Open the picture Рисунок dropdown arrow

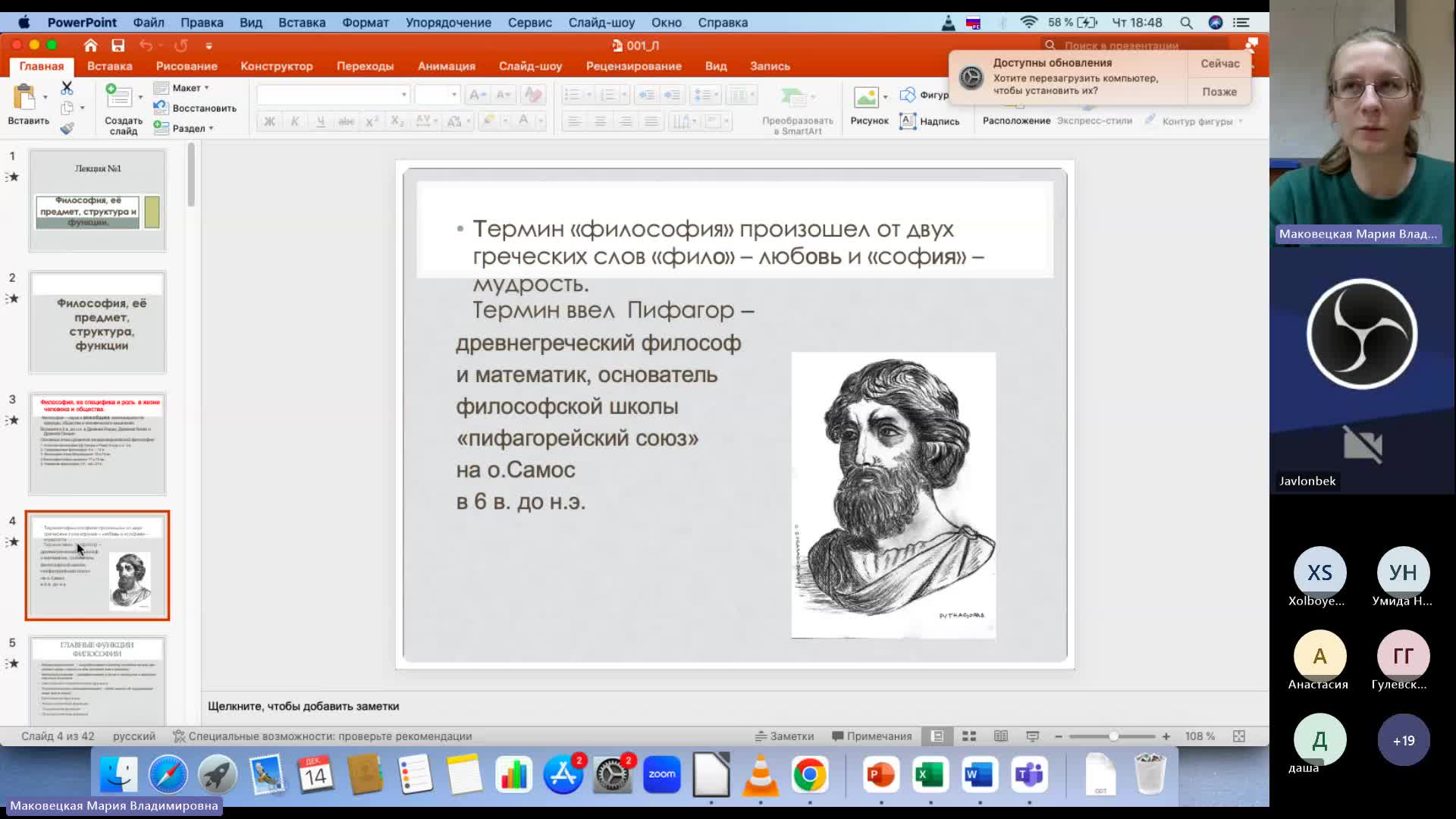coord(885,96)
